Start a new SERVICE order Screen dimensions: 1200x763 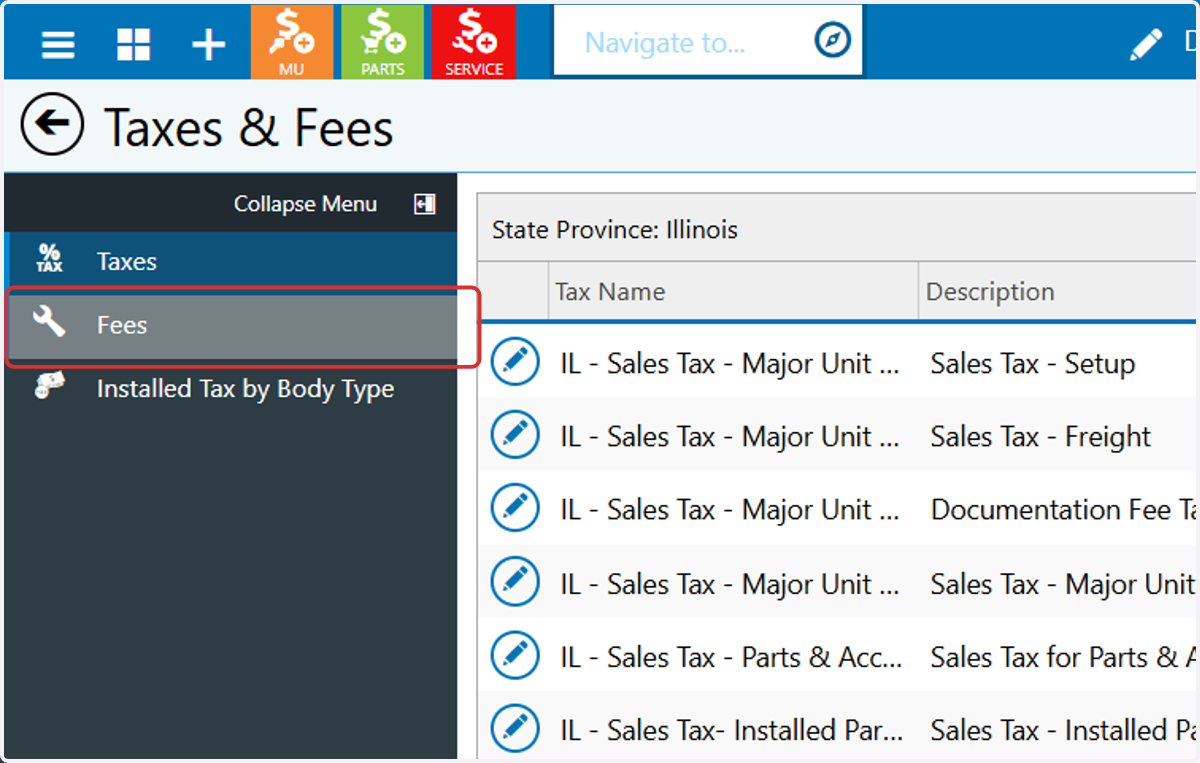coord(473,42)
